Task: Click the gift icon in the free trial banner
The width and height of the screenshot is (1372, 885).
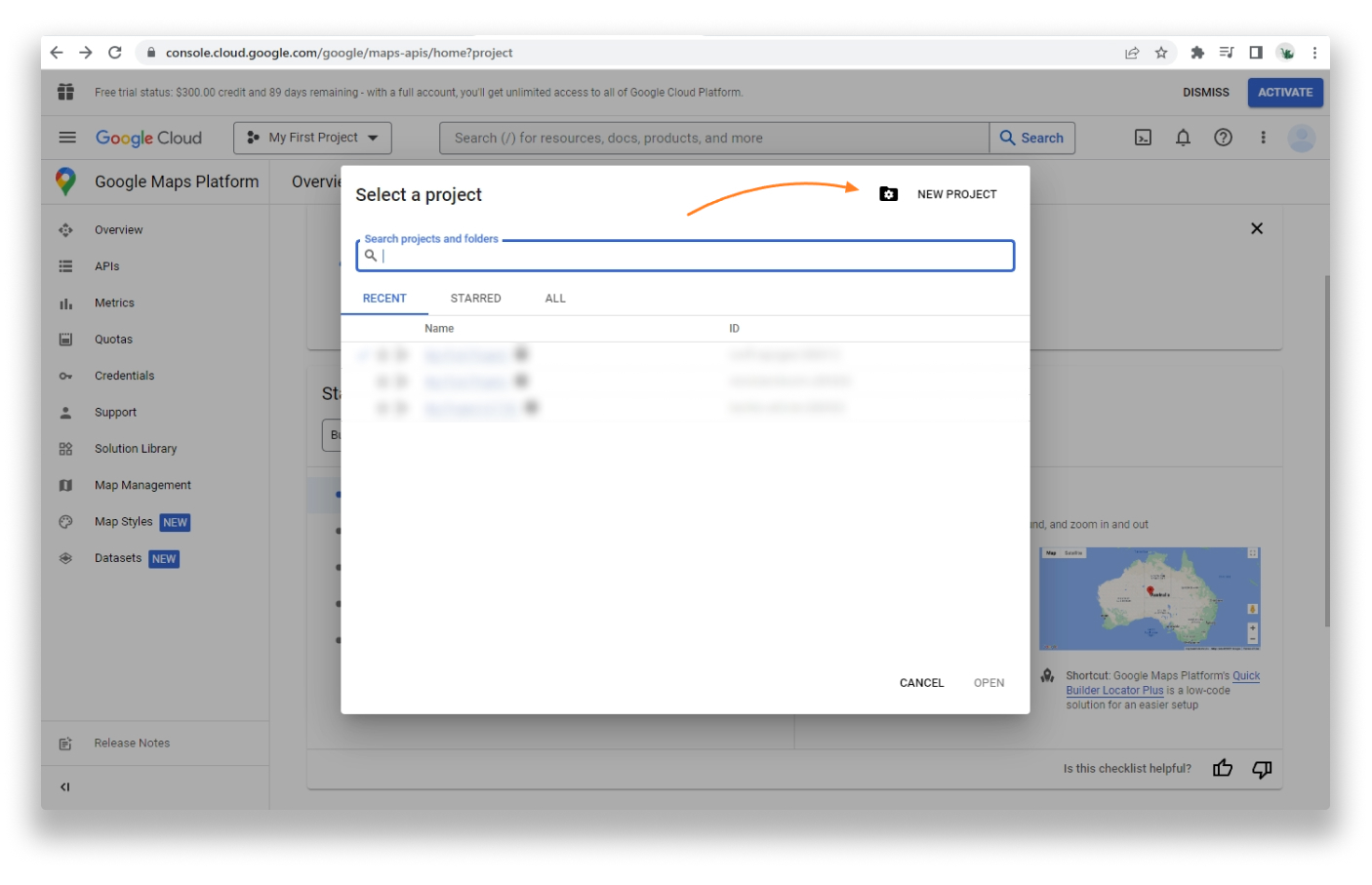Action: pyautogui.click(x=65, y=92)
